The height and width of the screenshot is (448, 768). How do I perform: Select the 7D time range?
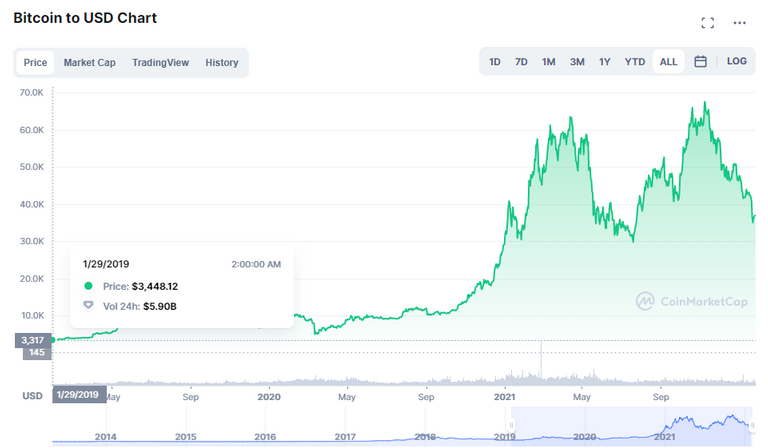point(521,62)
